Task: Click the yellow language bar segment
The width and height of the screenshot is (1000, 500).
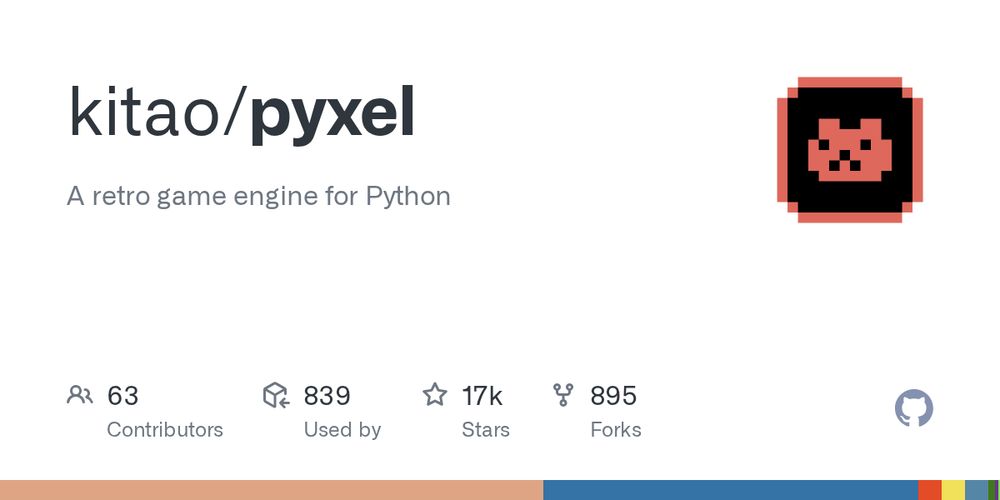Action: [x=953, y=490]
